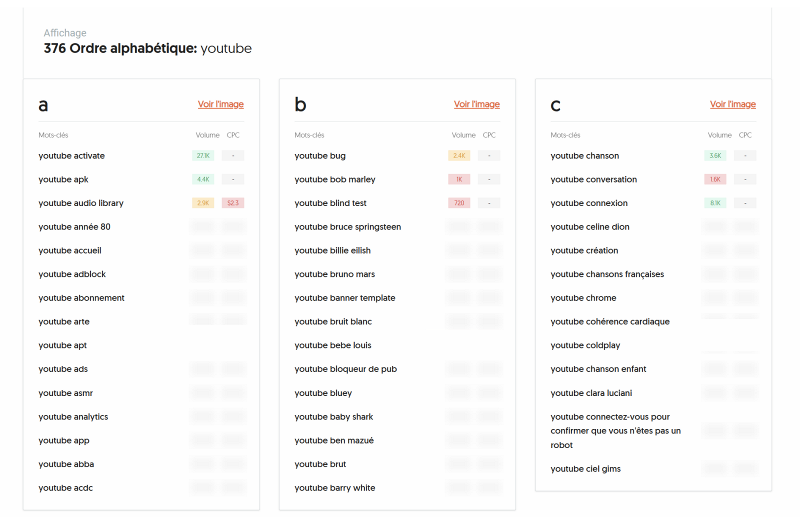Select keyword 'youtube clara luciani'
800x517 pixels.
click(591, 393)
